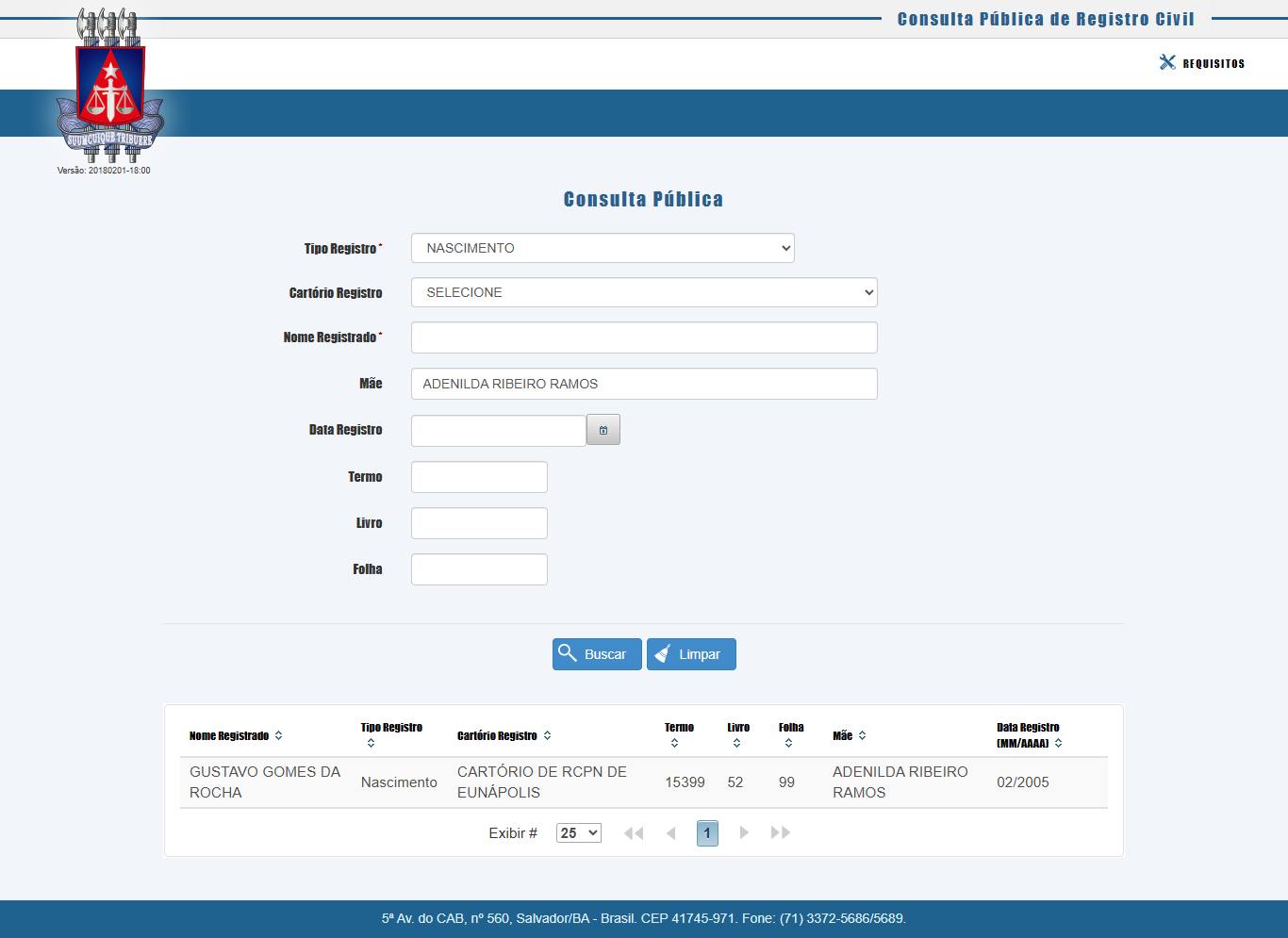Focus the Termo input field
The height and width of the screenshot is (938, 1288).
(479, 477)
